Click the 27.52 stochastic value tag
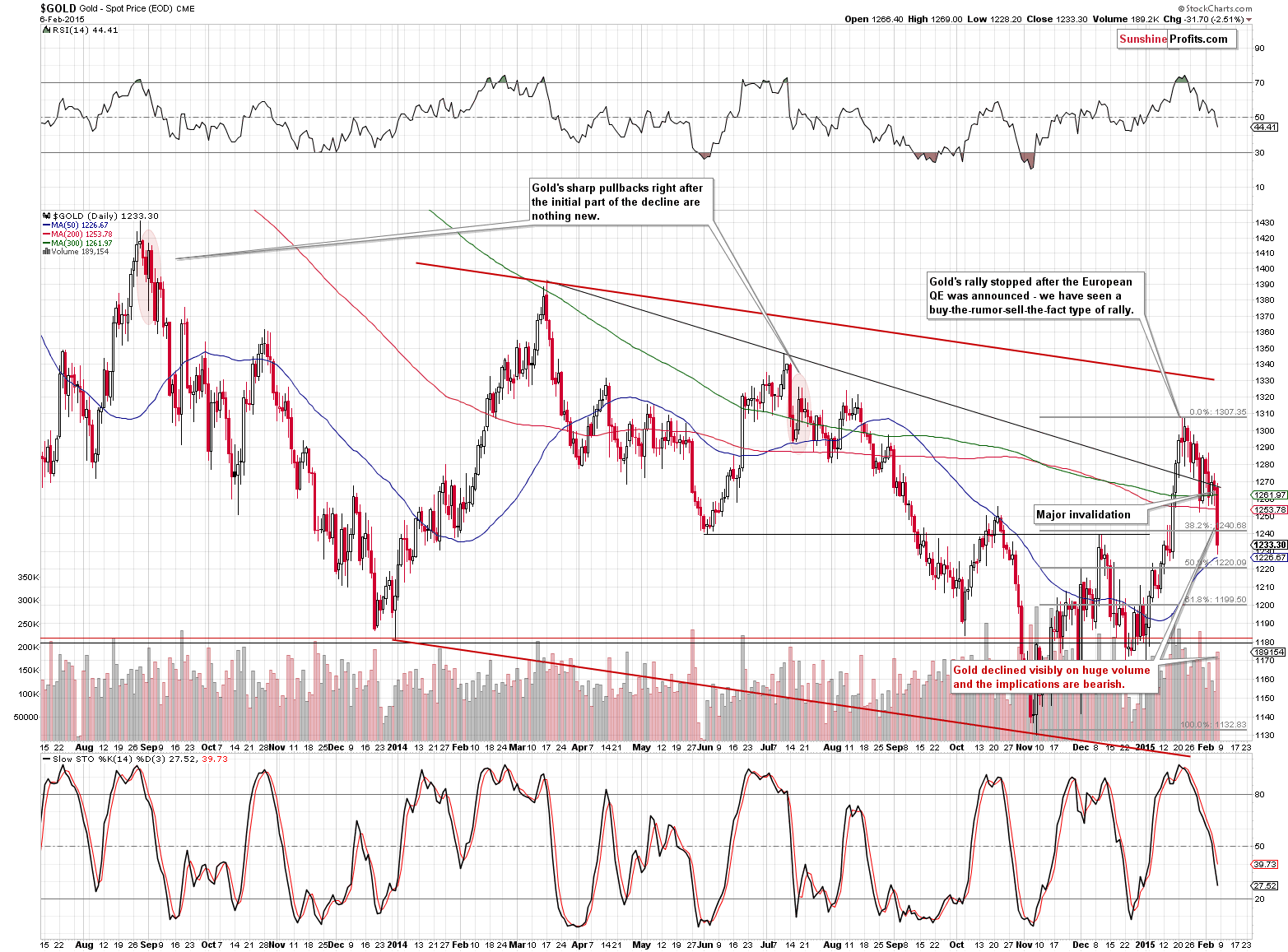This screenshot has height=952, width=1288. tap(1265, 885)
